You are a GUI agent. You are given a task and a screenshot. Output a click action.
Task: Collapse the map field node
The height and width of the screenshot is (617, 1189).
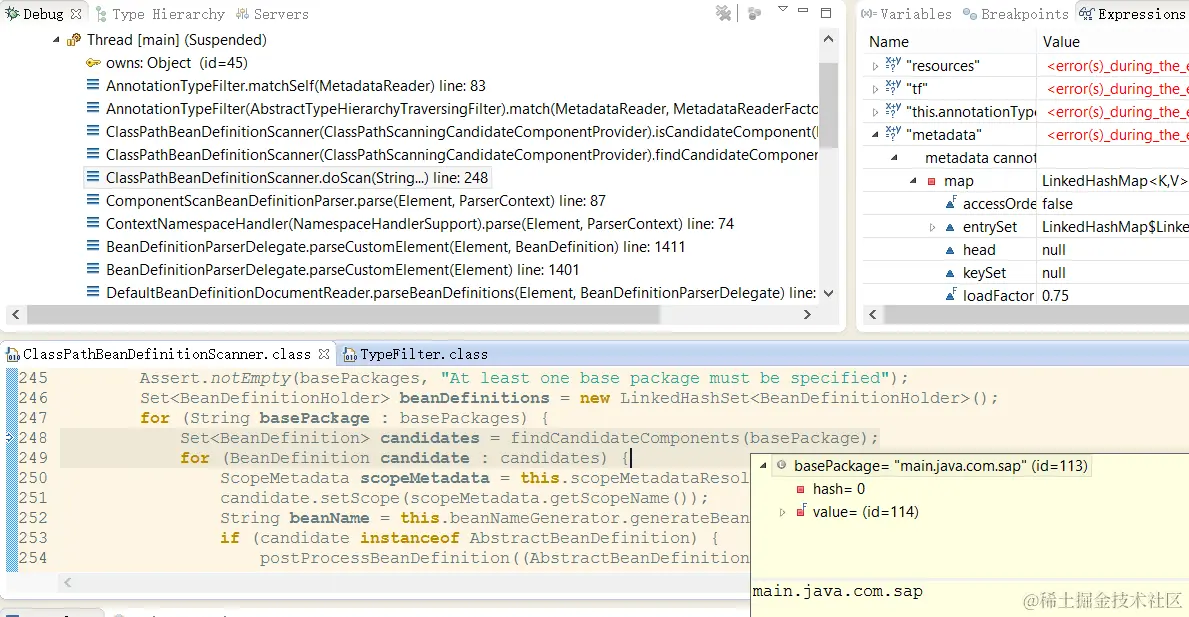point(913,180)
